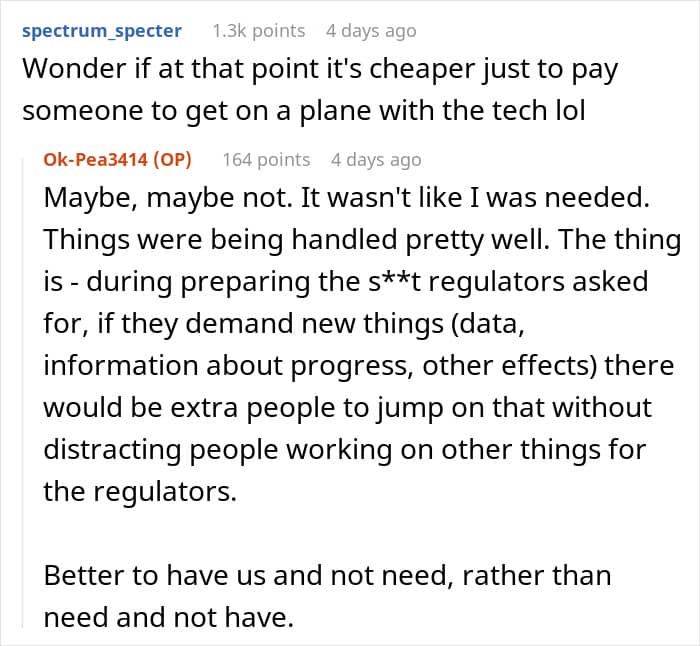Click the 164 points score label
This screenshot has height=646, width=700.
point(267,160)
